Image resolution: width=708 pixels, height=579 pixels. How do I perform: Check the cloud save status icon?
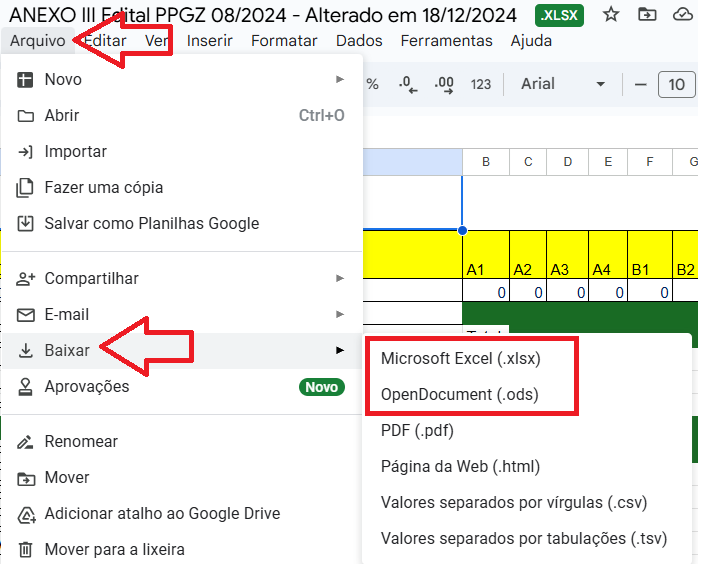coord(684,15)
